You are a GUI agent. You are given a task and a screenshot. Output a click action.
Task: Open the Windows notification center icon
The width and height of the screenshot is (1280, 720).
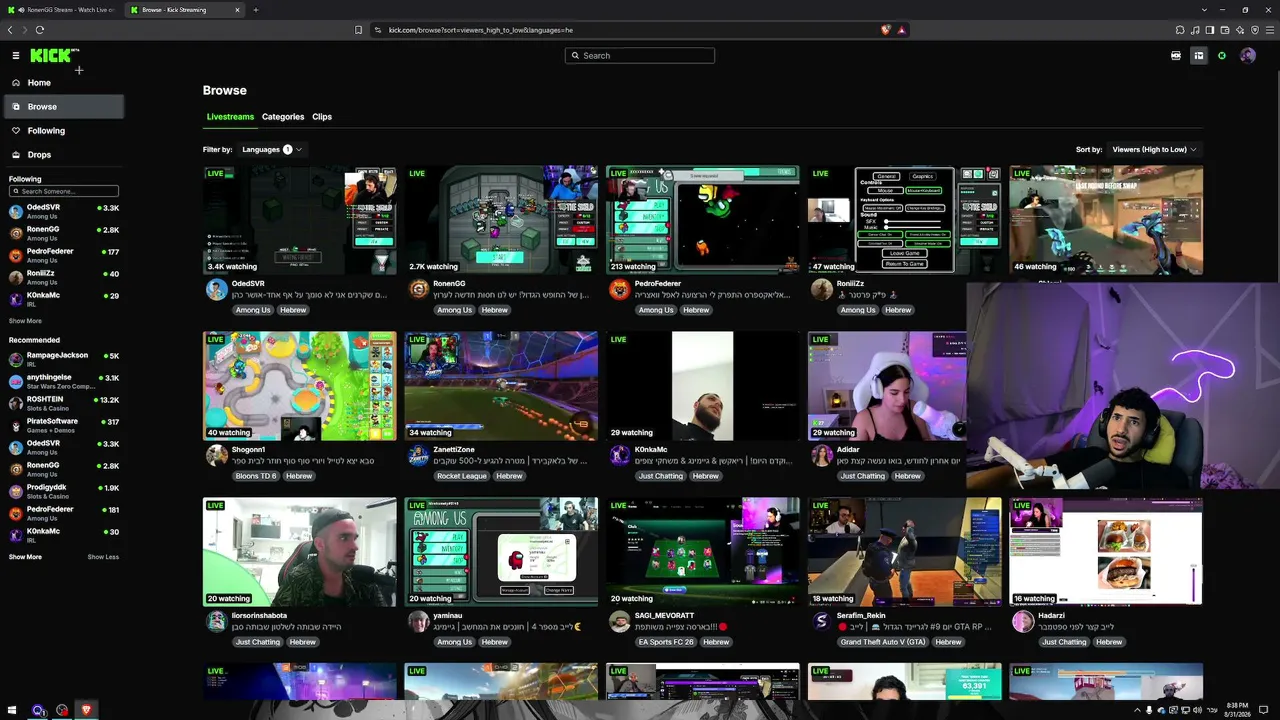click(1265, 710)
